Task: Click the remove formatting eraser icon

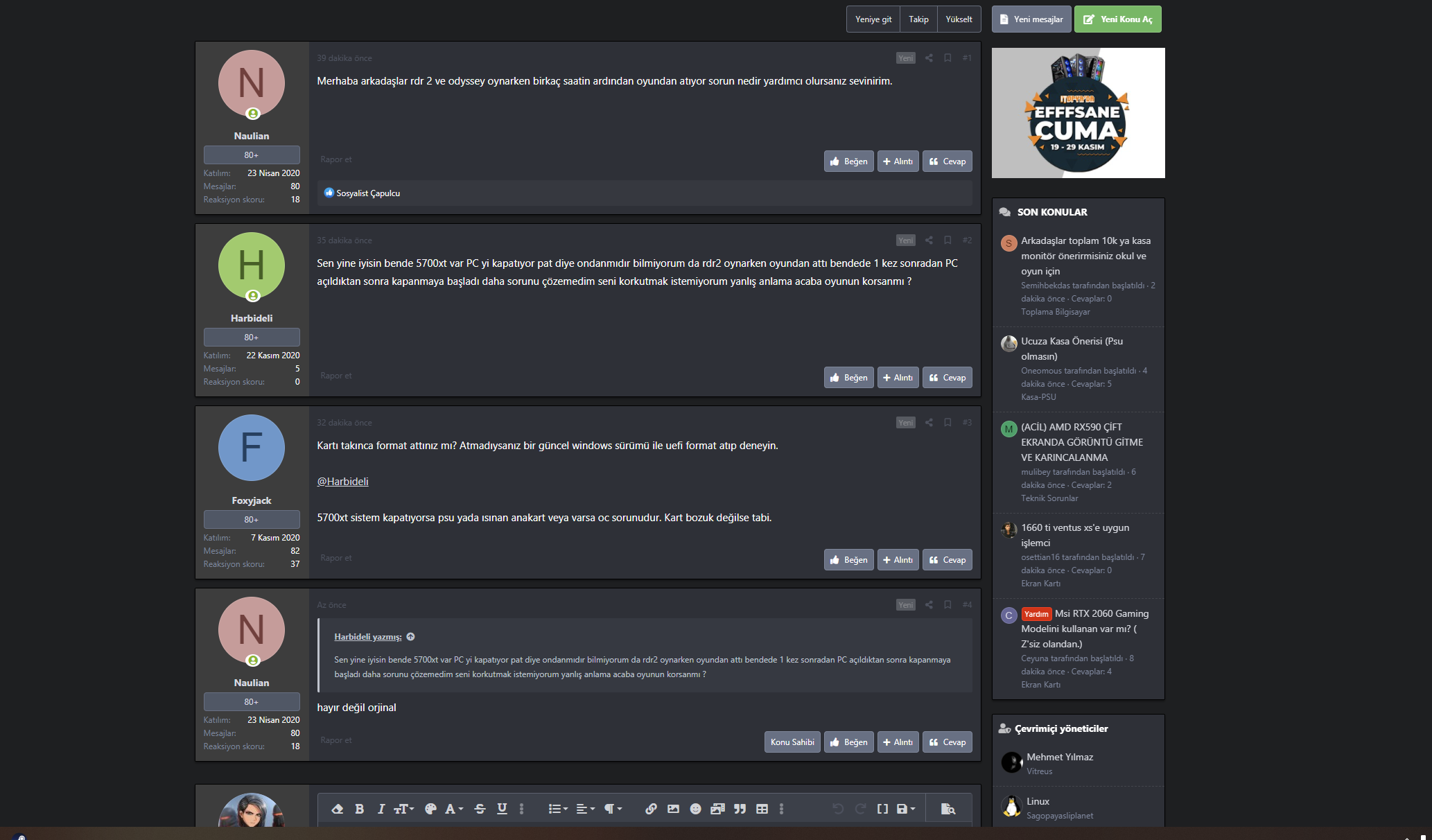Action: 337,809
